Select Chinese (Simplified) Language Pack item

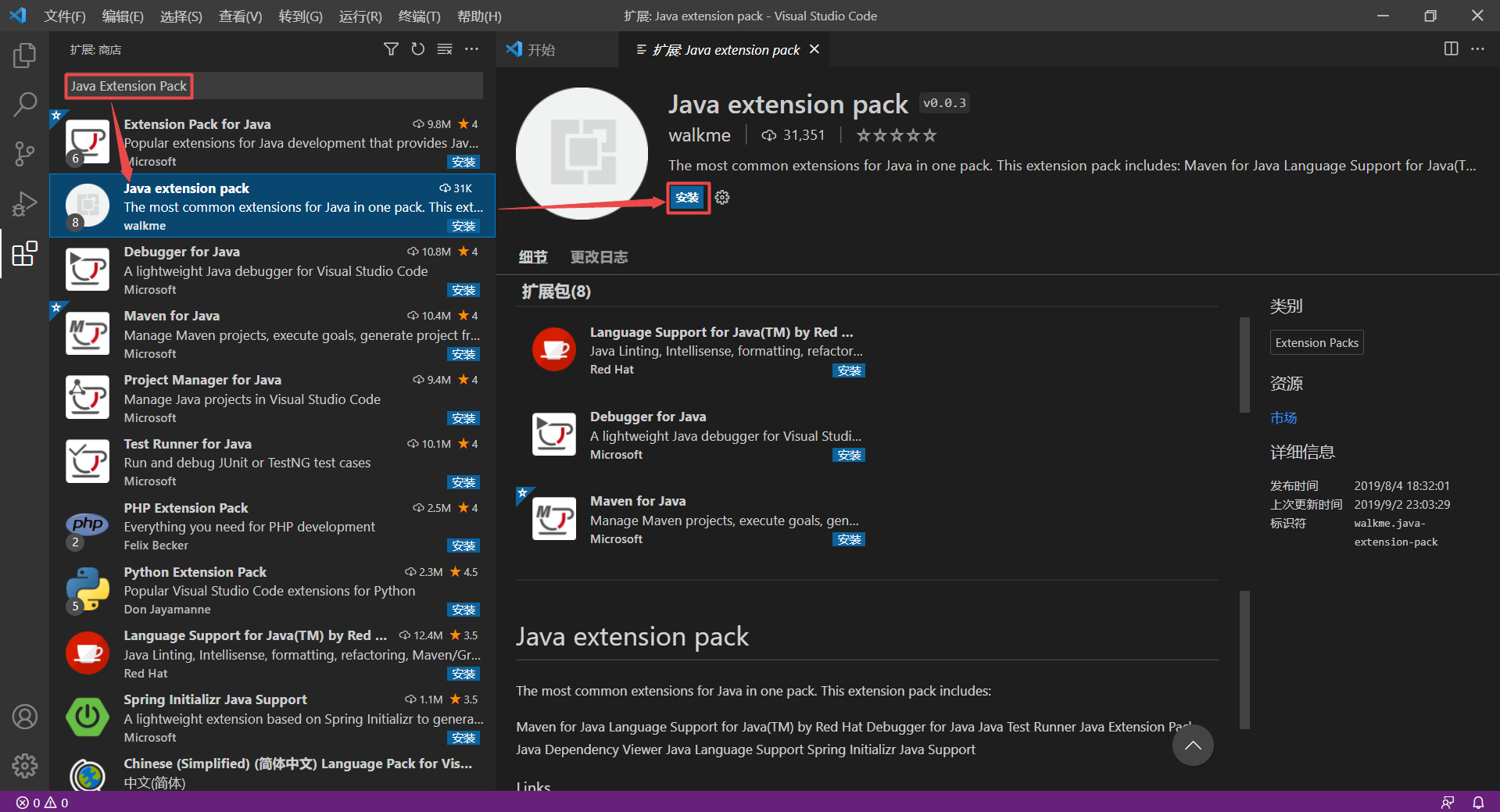(x=273, y=772)
